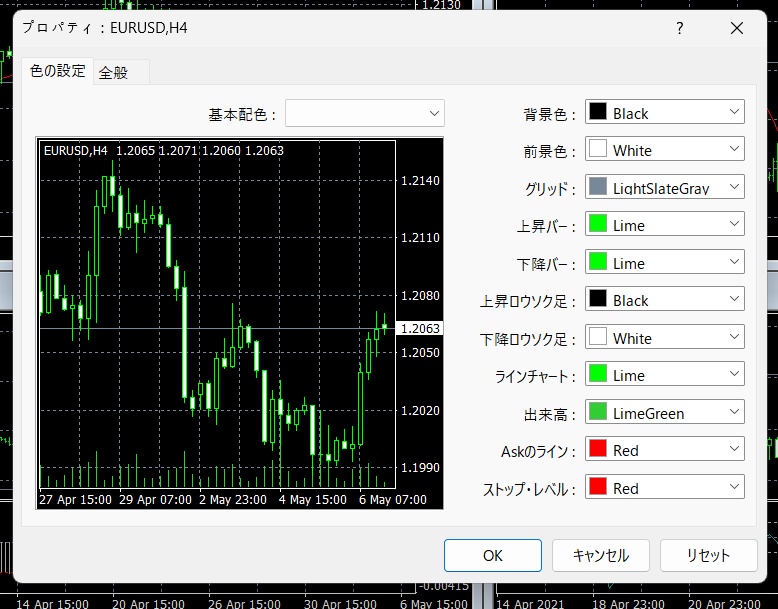Select the 色の設定 tab
The image size is (778, 609).
tap(57, 72)
